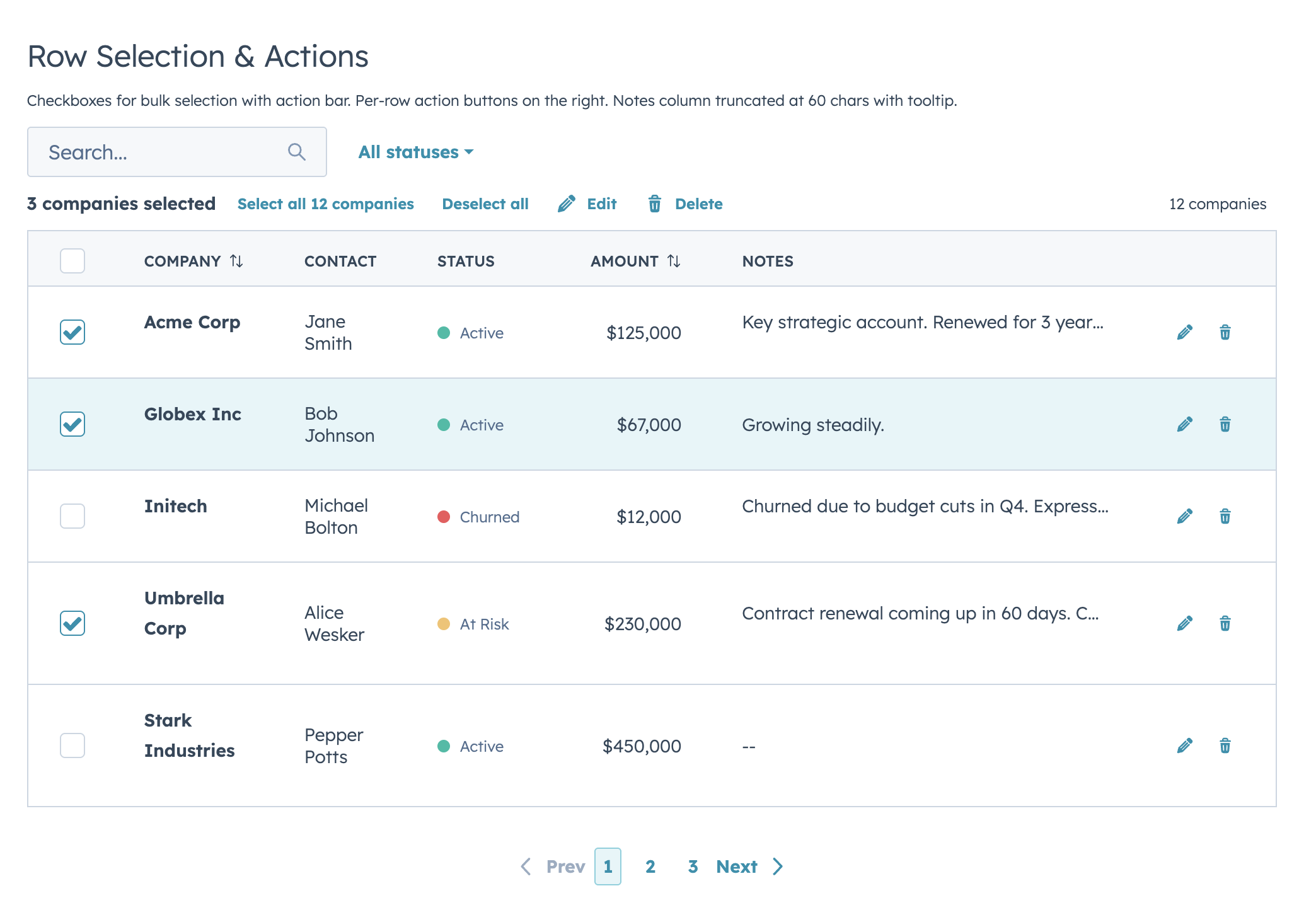Switch to page 3
Image resolution: width=1316 pixels, height=915 pixels.
click(693, 866)
